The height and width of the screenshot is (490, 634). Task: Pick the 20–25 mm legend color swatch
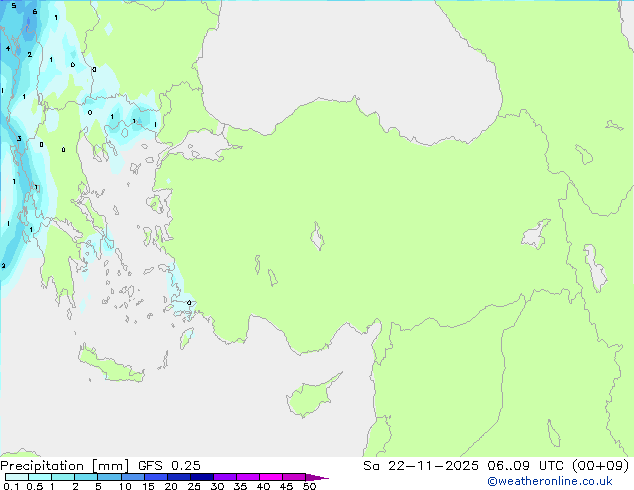pos(178,477)
